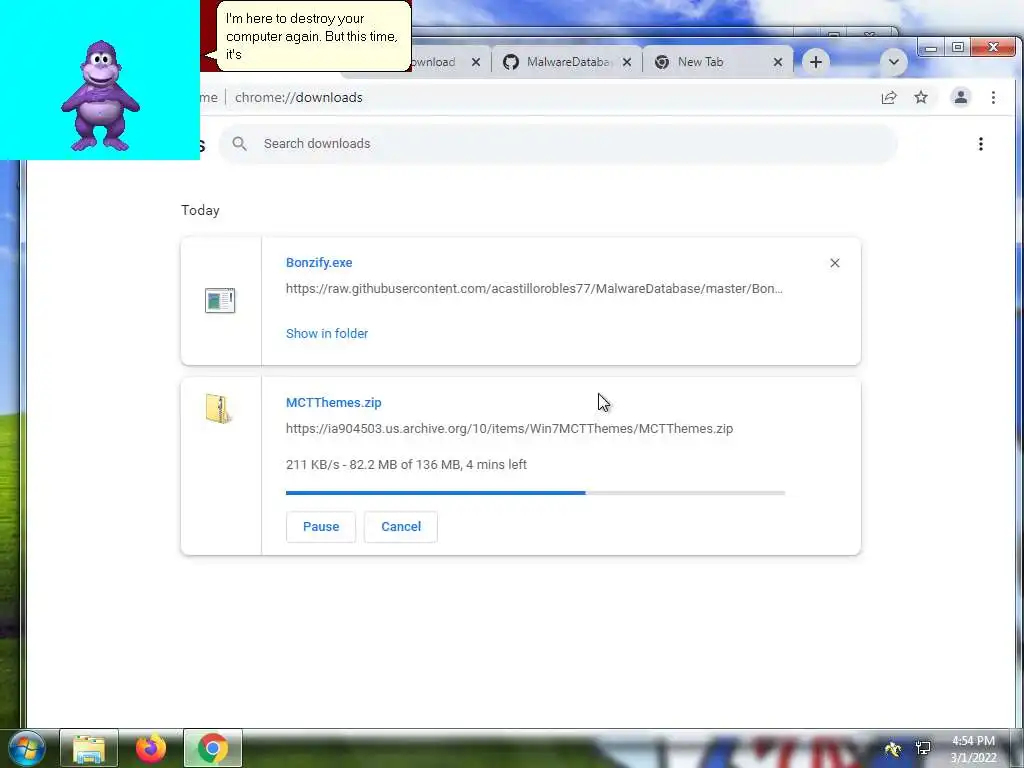Expand the tab search dropdown arrow
1024x768 pixels.
click(893, 62)
